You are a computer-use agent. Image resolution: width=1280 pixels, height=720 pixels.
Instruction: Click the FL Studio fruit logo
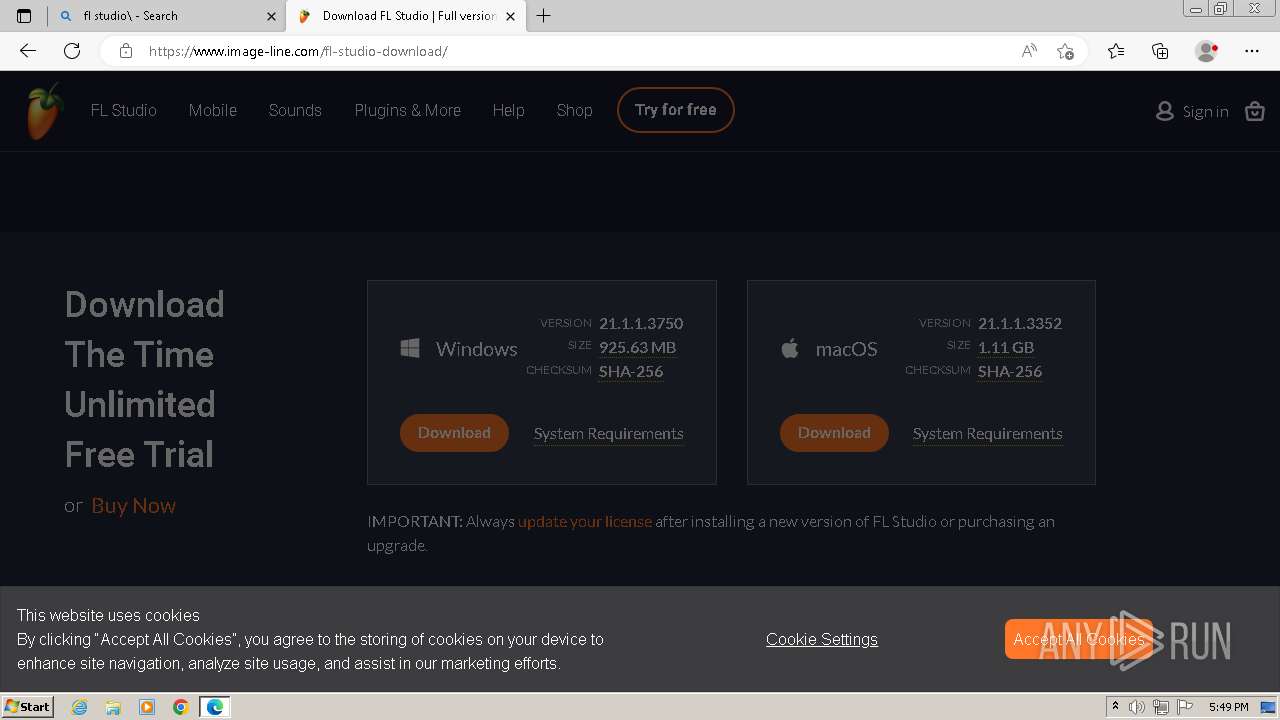coord(44,111)
